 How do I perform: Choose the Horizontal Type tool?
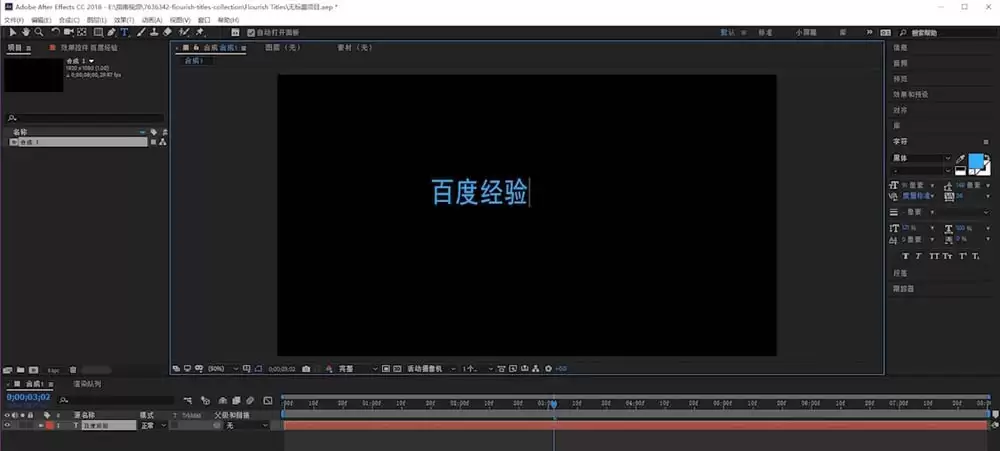(x=124, y=32)
